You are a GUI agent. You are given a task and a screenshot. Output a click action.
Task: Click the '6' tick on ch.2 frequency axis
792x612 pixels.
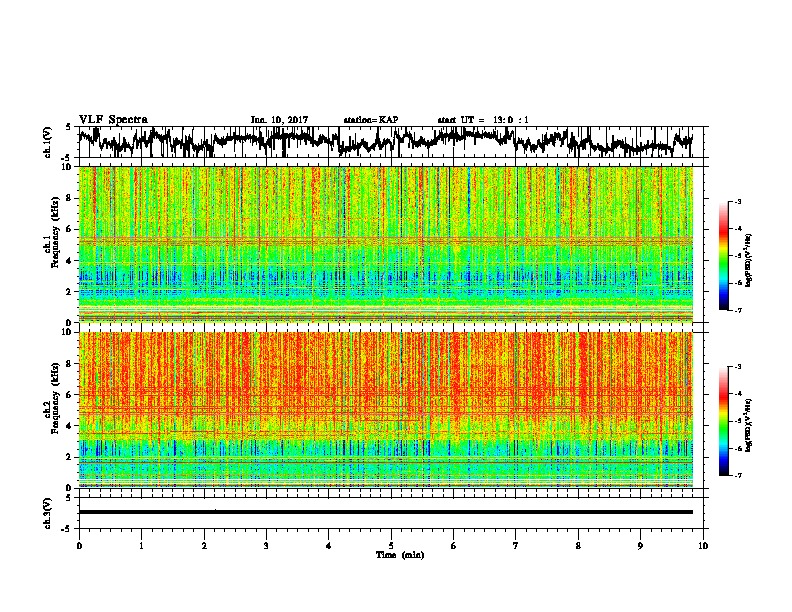(x=70, y=394)
